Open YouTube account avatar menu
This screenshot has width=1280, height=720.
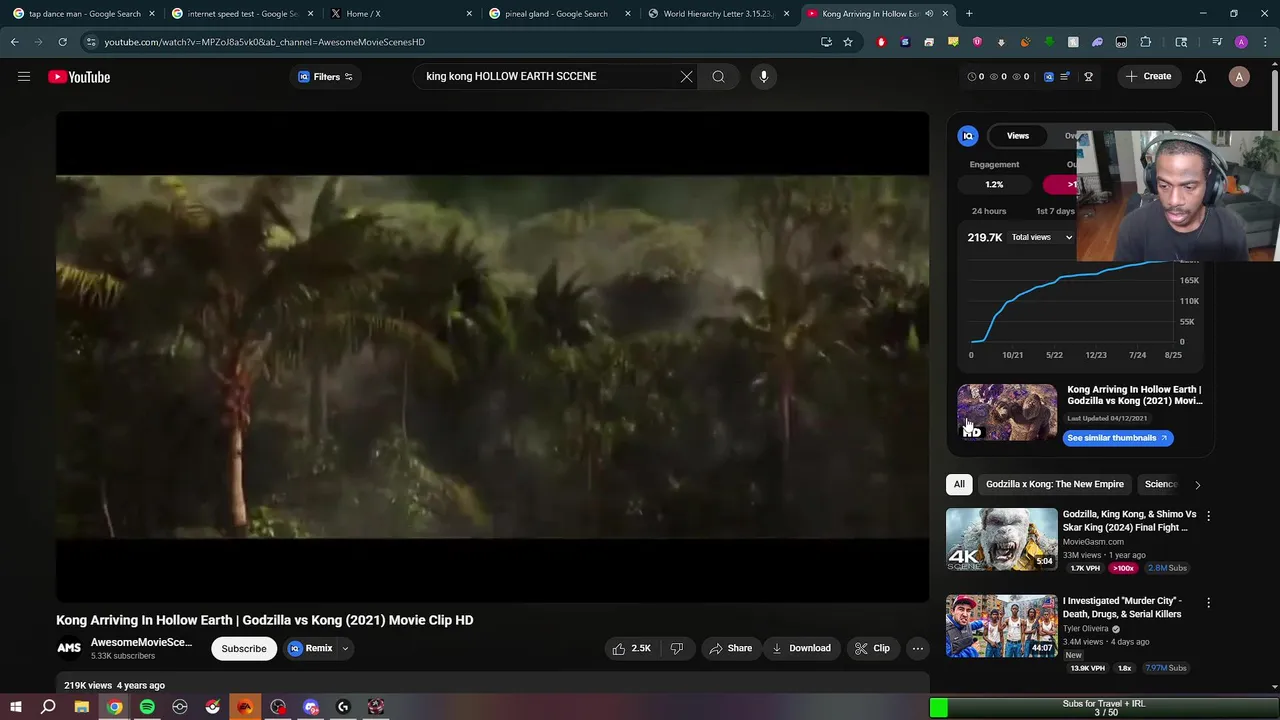tap(1239, 77)
